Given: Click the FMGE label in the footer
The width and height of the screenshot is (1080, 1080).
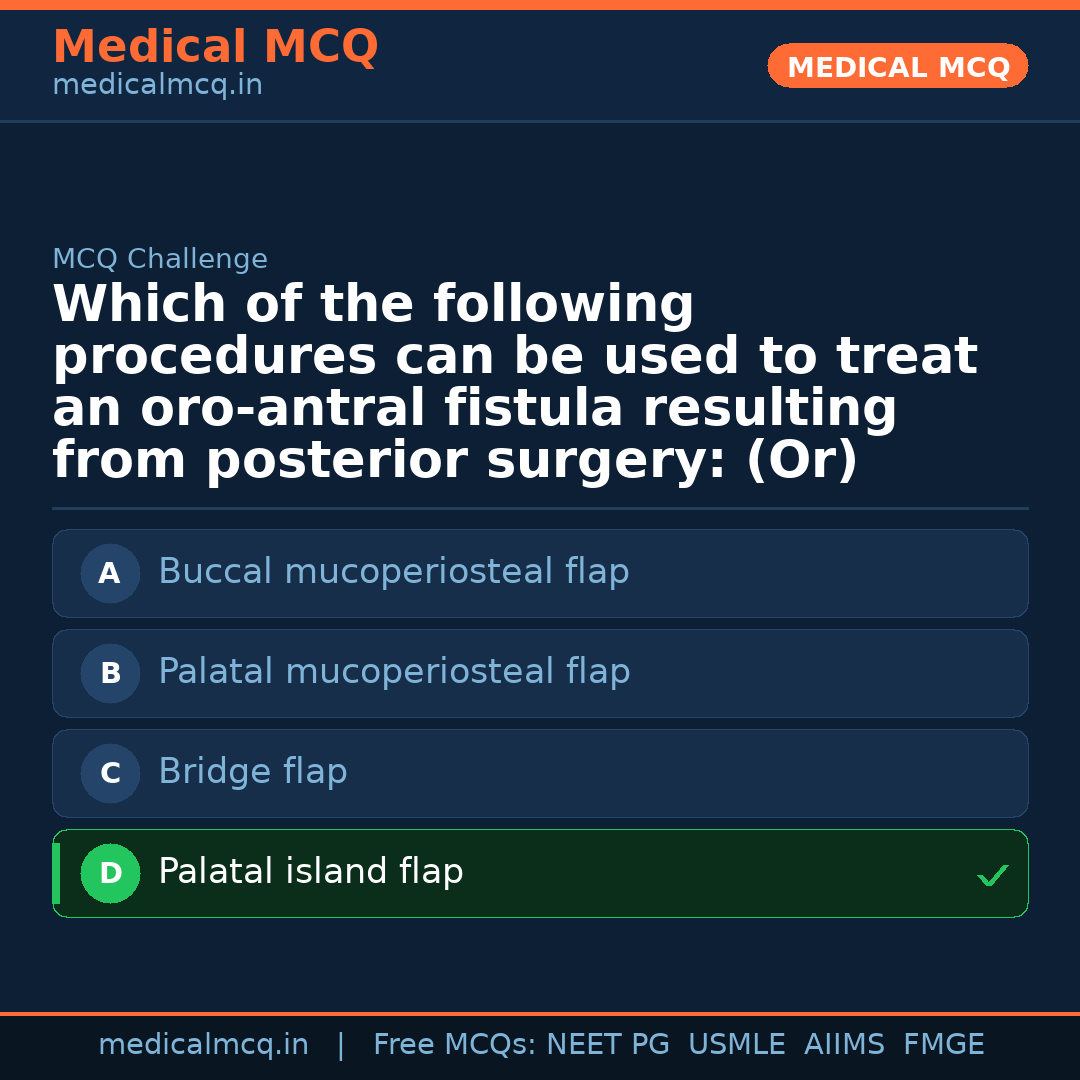Looking at the screenshot, I should 943,1043.
